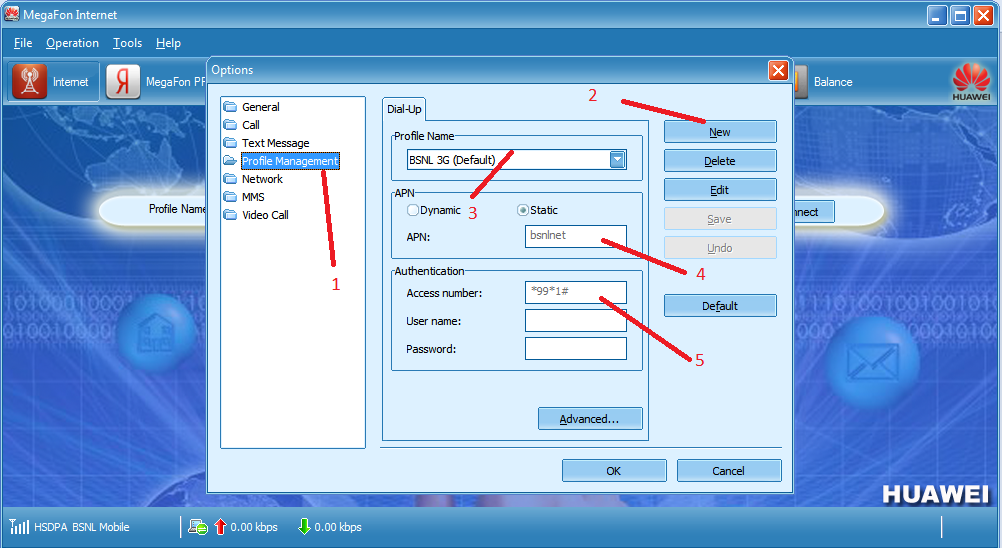The height and width of the screenshot is (548, 1002).
Task: Click the Access number field
Action: tap(576, 293)
